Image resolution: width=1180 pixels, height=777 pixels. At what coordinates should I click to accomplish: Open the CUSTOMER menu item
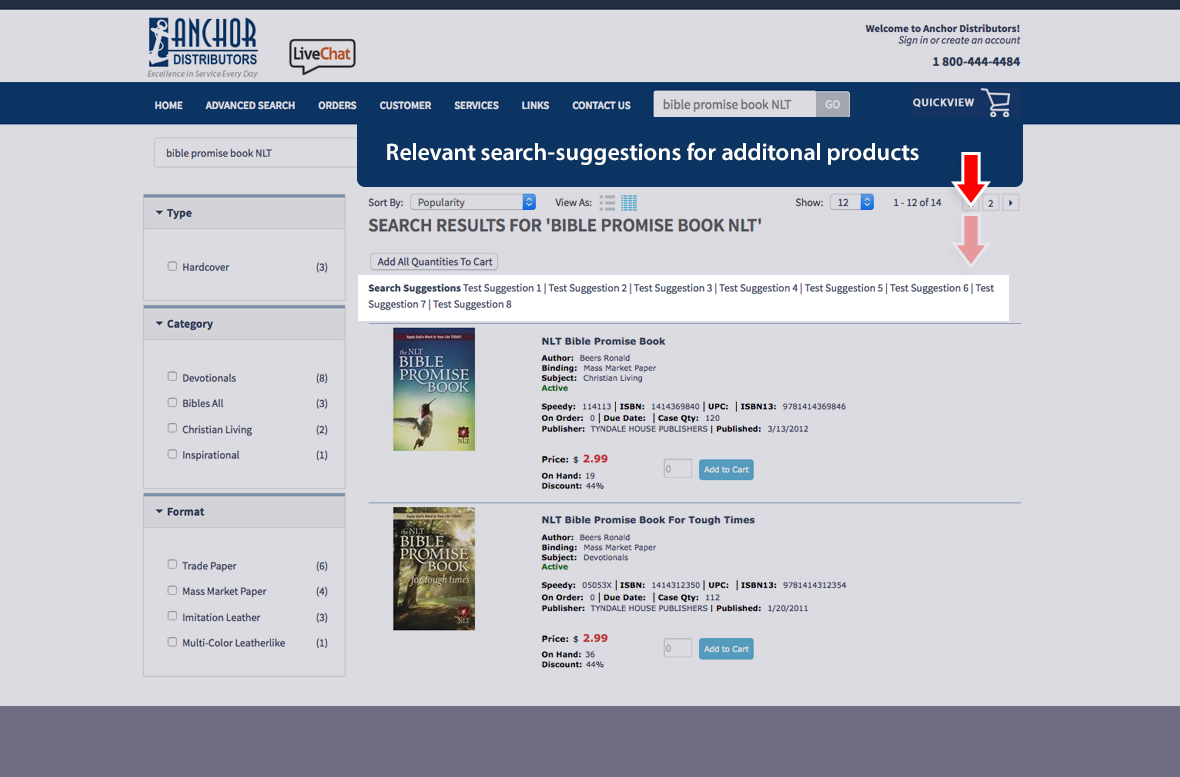click(405, 105)
